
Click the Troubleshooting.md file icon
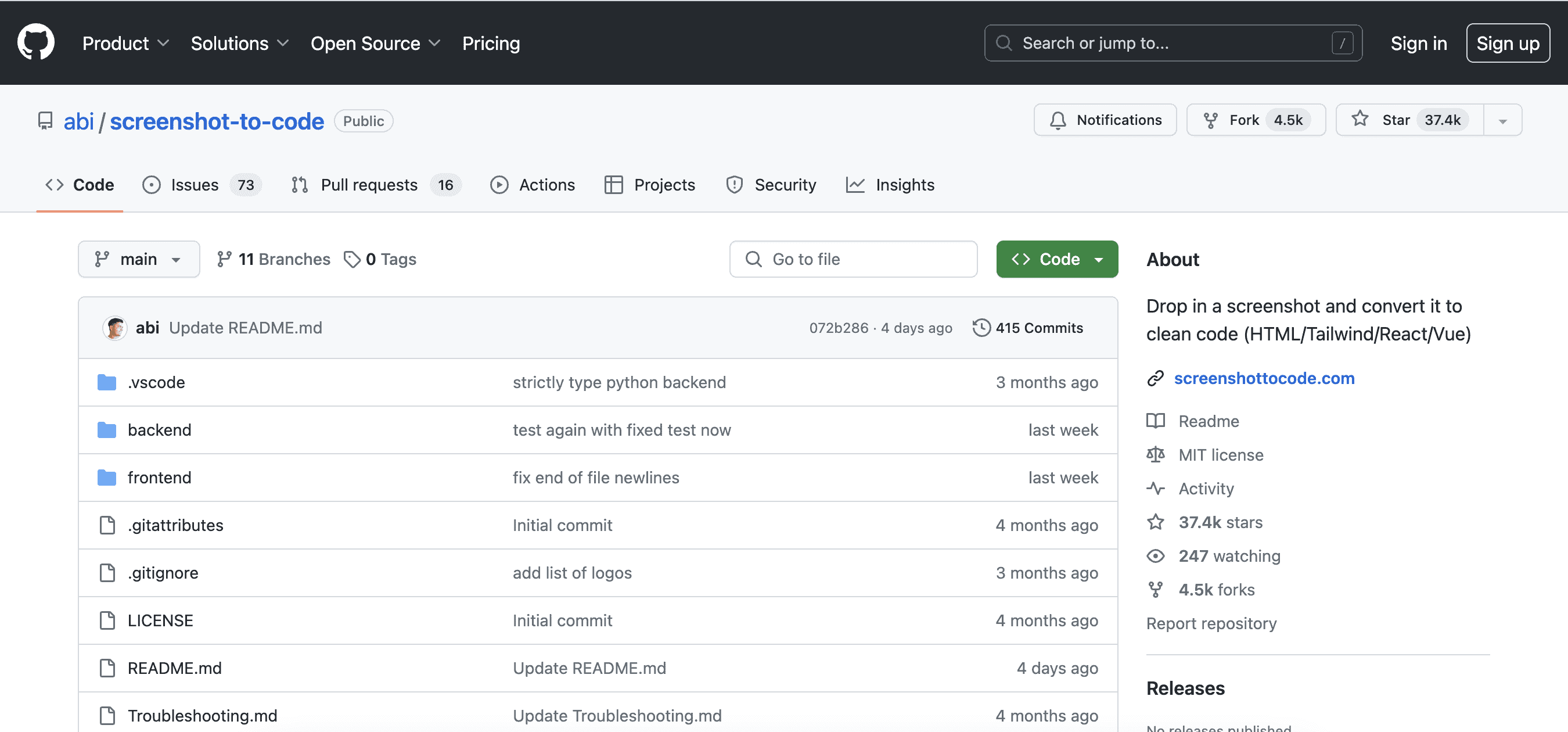click(107, 716)
